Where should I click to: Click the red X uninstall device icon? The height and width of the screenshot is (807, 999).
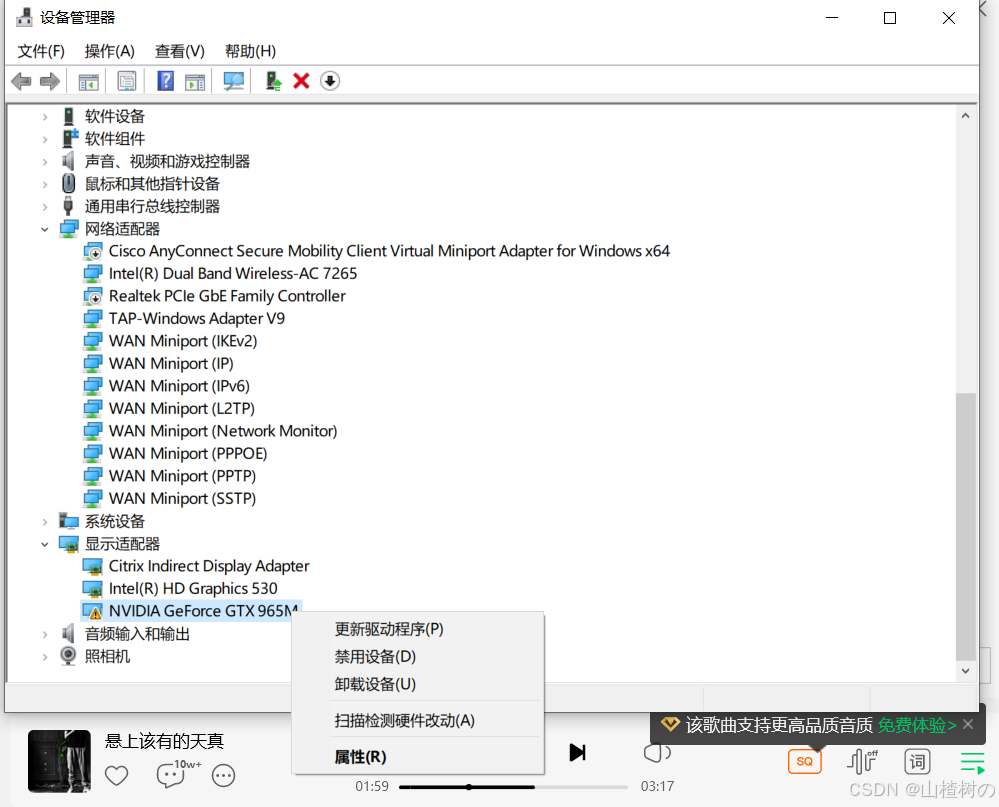pos(301,81)
